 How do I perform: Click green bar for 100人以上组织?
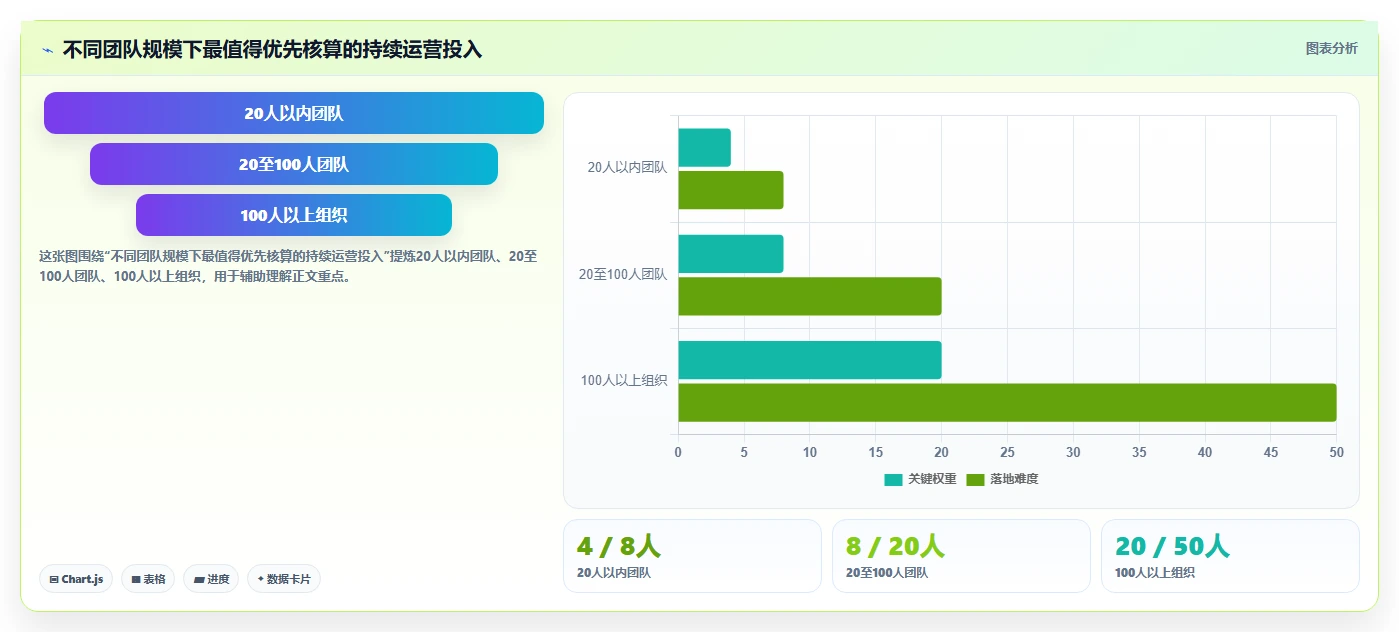[x=1007, y=402]
